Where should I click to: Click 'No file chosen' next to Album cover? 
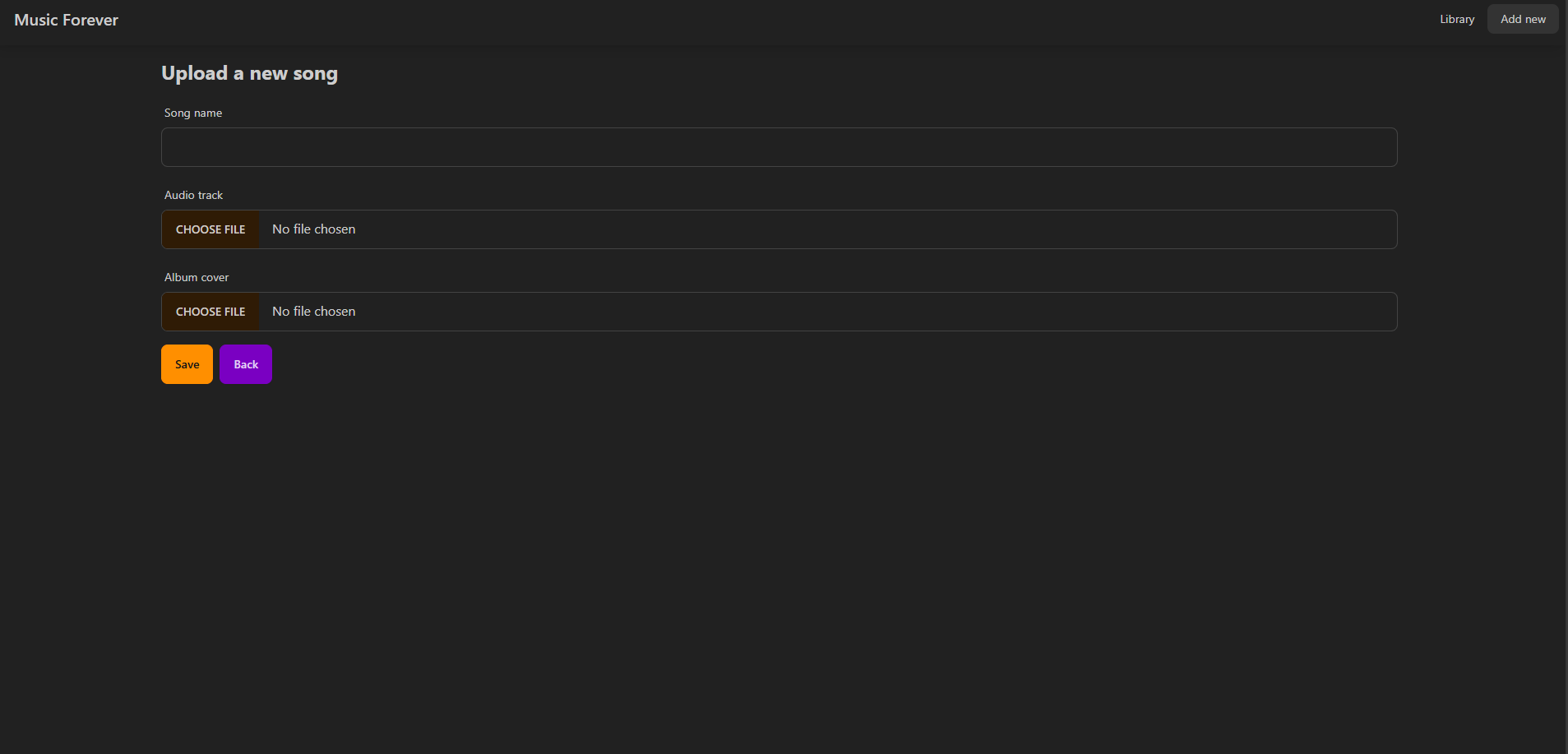tap(313, 311)
